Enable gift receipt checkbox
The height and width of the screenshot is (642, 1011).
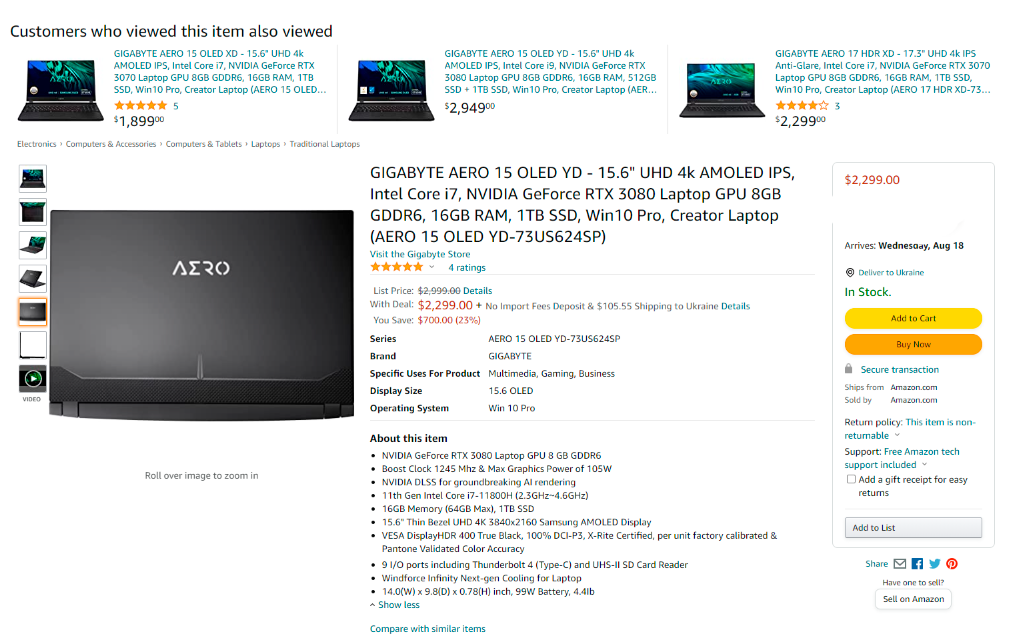click(x=851, y=480)
